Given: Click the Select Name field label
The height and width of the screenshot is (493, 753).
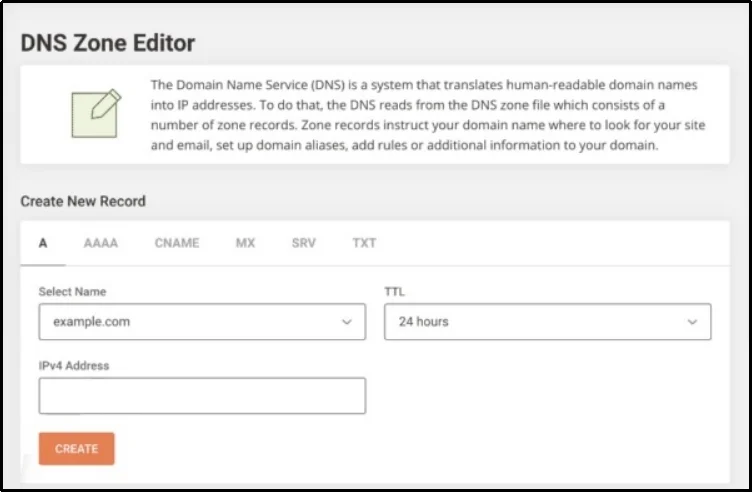Looking at the screenshot, I should point(72,292).
